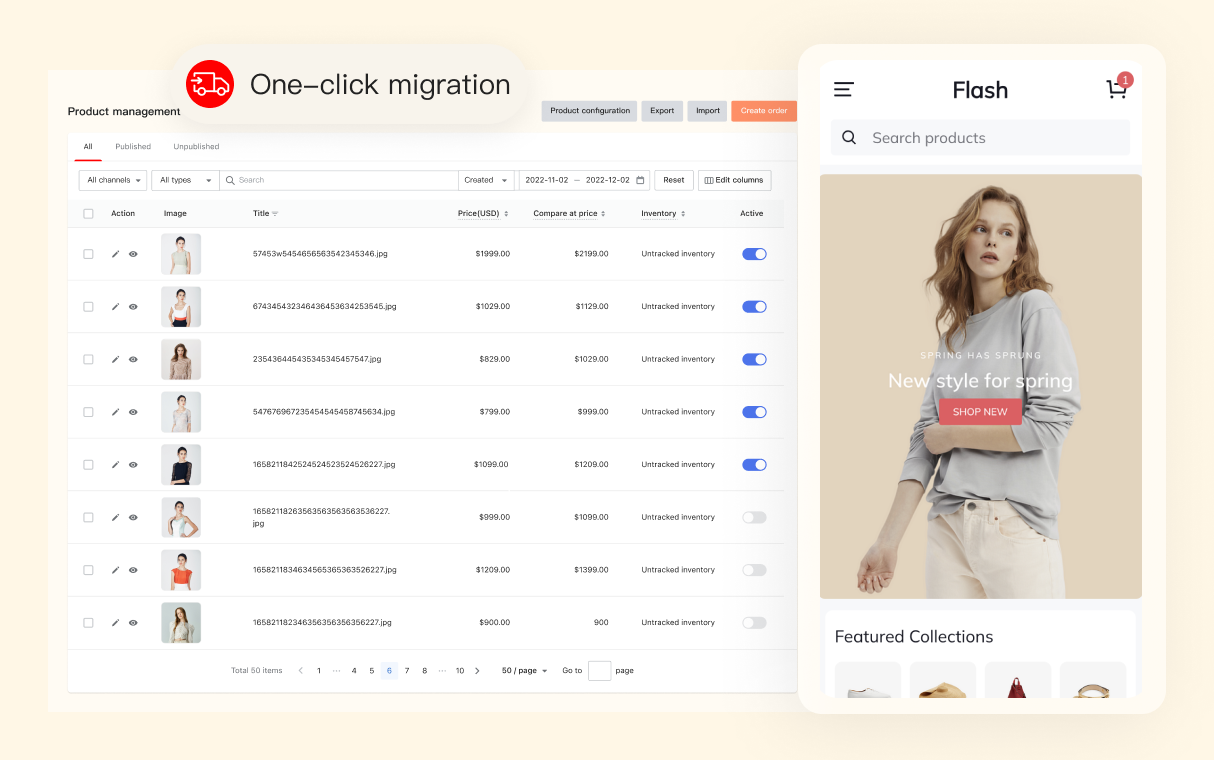Edit the $1999.00 product with pencil icon
Viewport: 1214px width, 760px height.
115,254
